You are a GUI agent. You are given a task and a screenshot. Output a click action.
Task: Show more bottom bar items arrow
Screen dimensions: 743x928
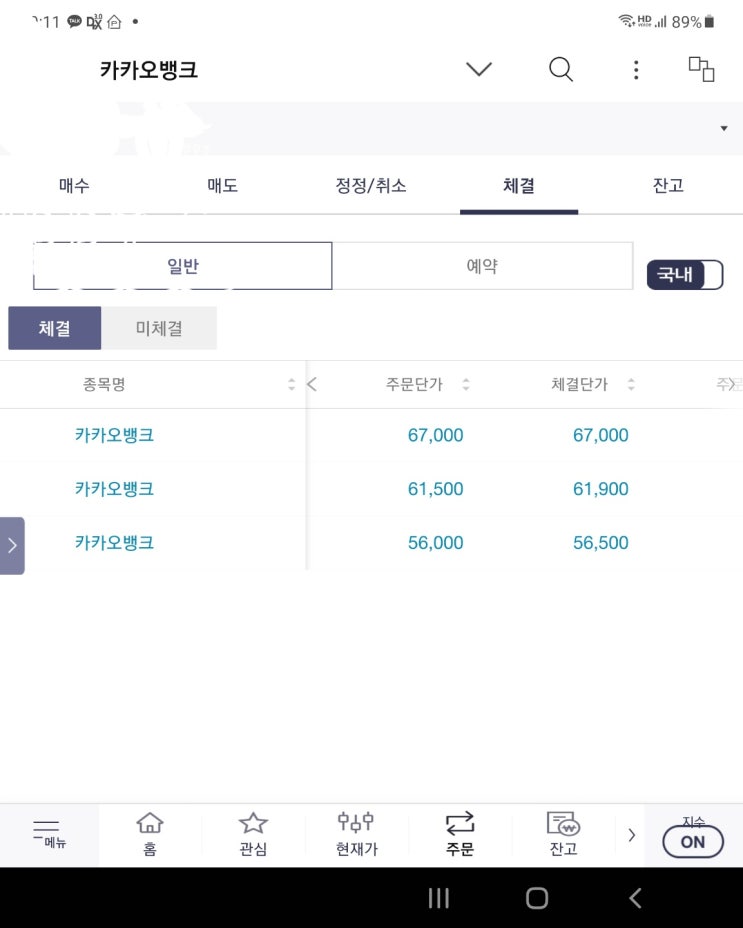(x=631, y=835)
